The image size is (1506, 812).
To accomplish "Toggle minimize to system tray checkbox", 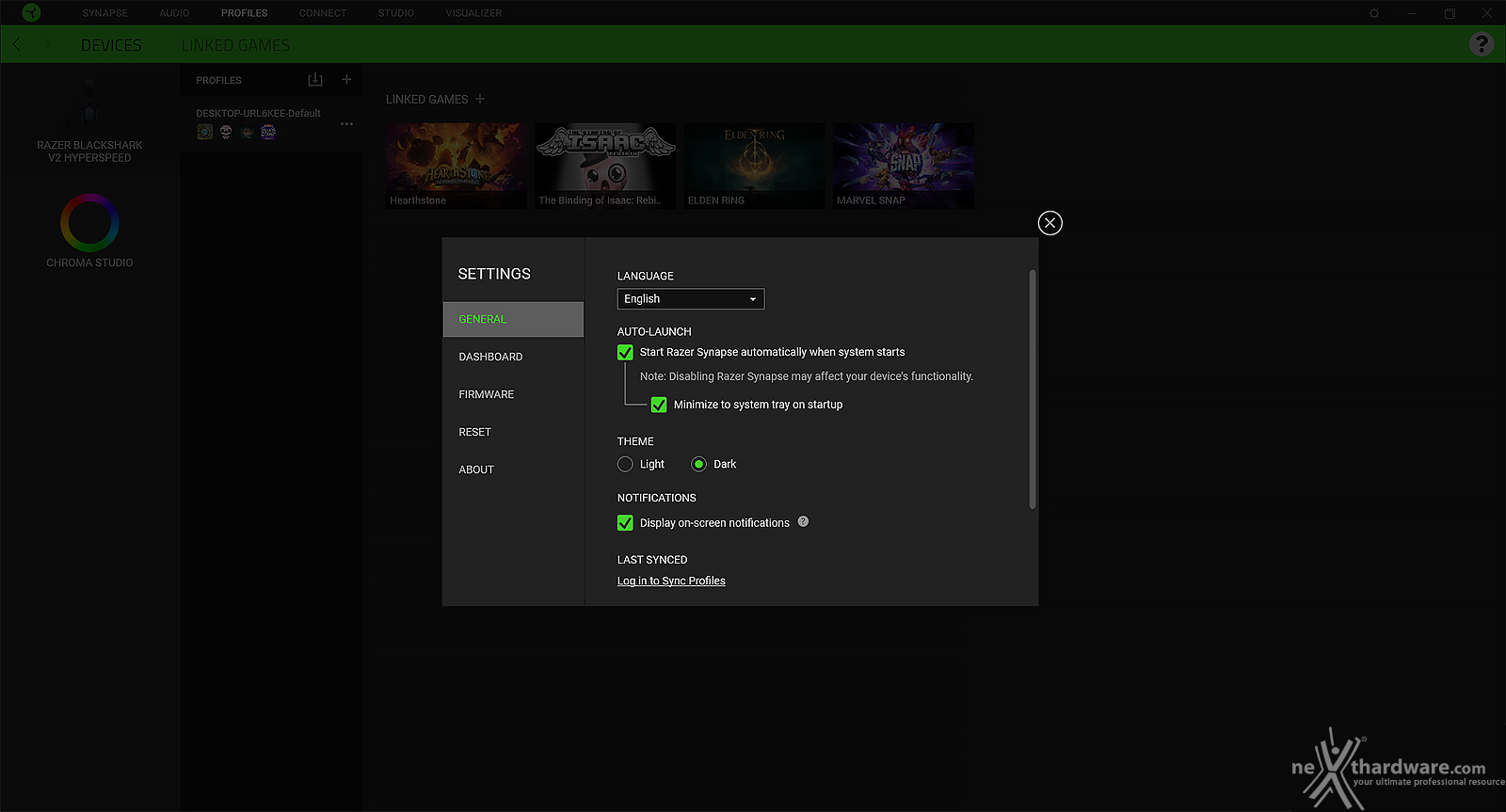I will [659, 405].
